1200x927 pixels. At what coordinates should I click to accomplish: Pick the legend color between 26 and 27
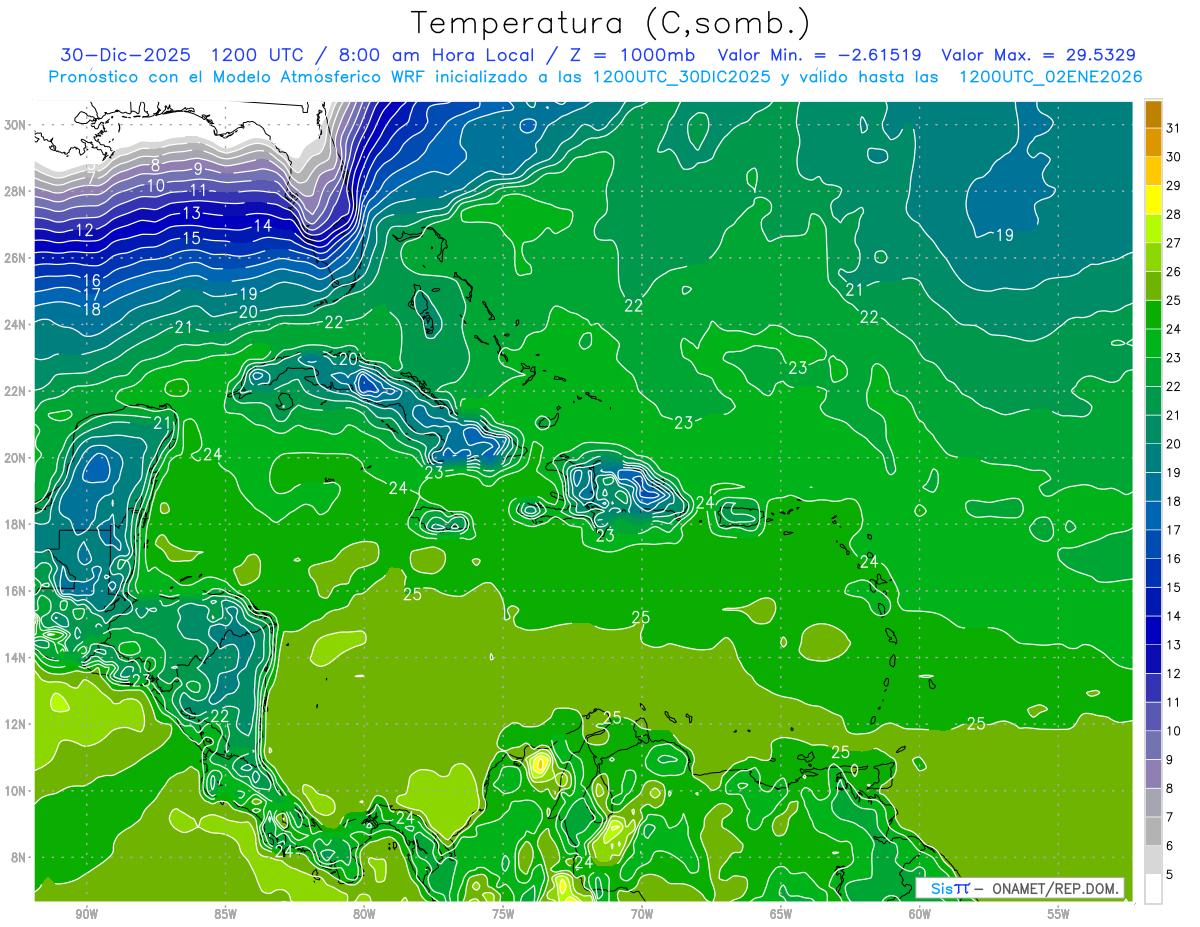click(1153, 257)
